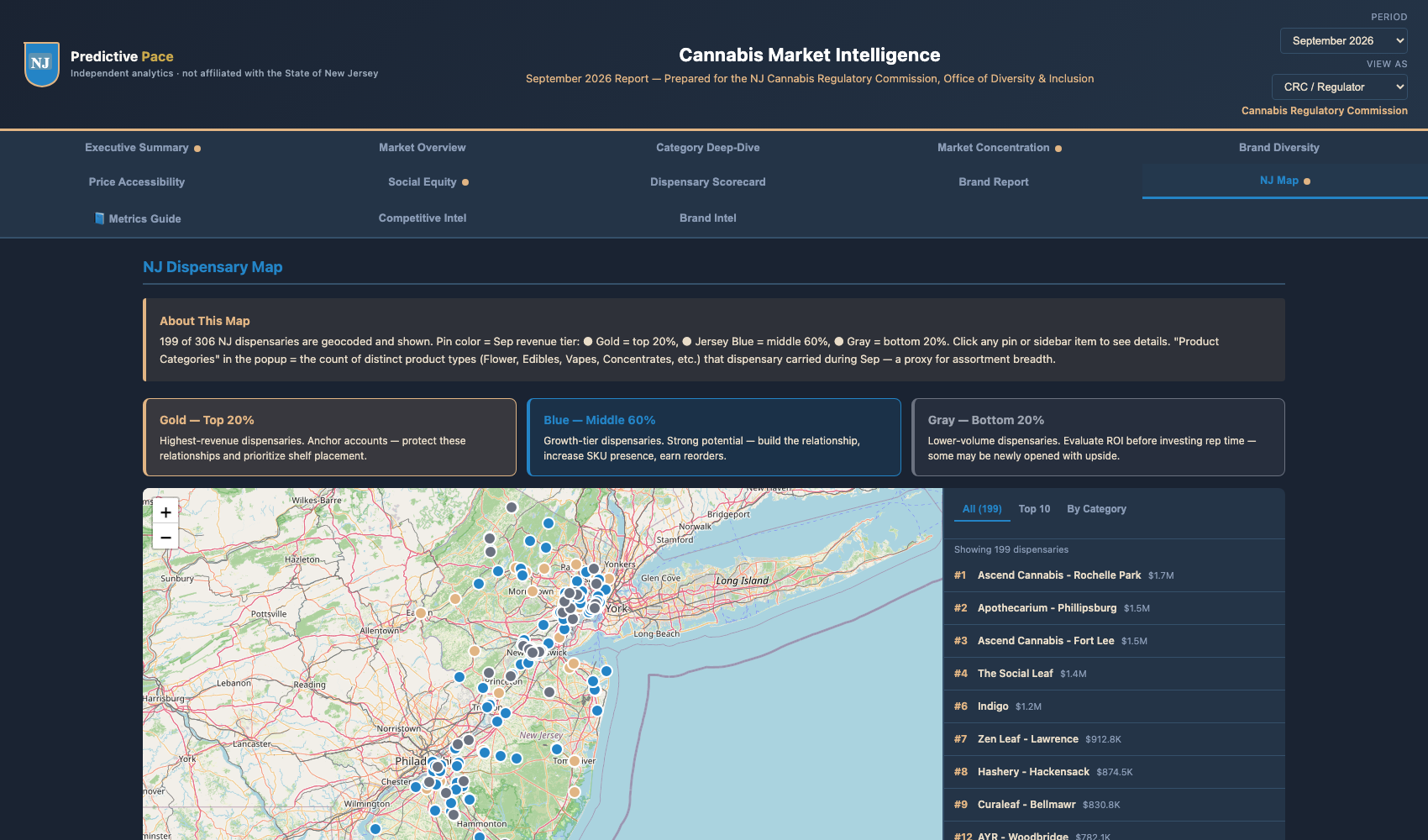Click the Blue — Middle 60% card
The height and width of the screenshot is (840, 1428).
[x=714, y=437]
